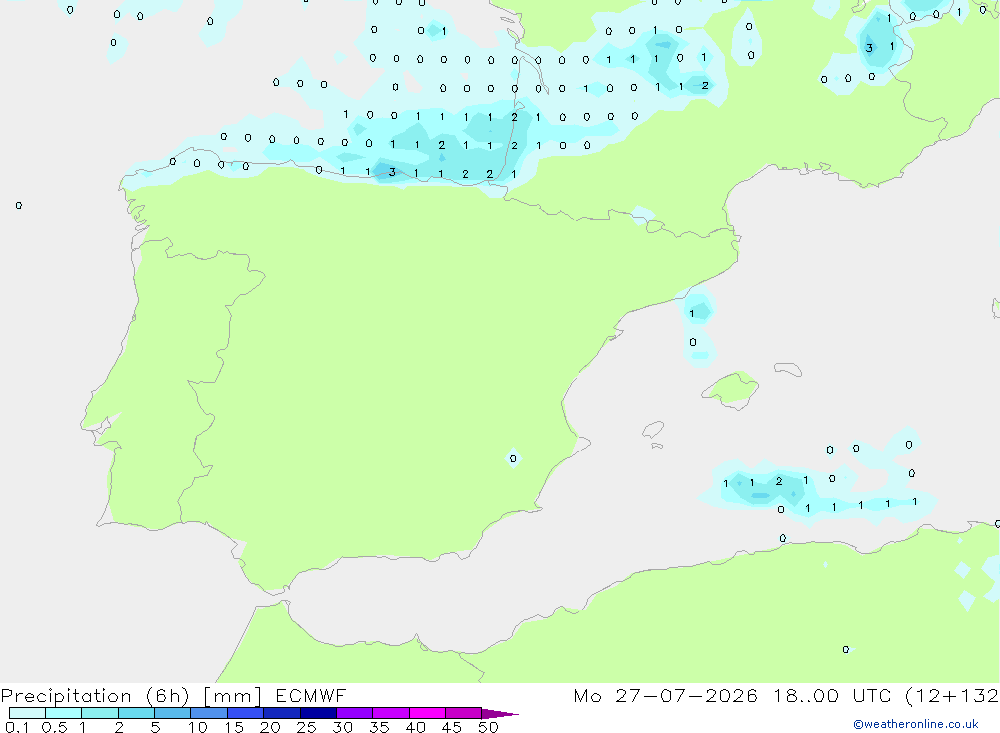Click the 2–5 mm legend color swatch
The height and width of the screenshot is (733, 1000).
(136, 713)
